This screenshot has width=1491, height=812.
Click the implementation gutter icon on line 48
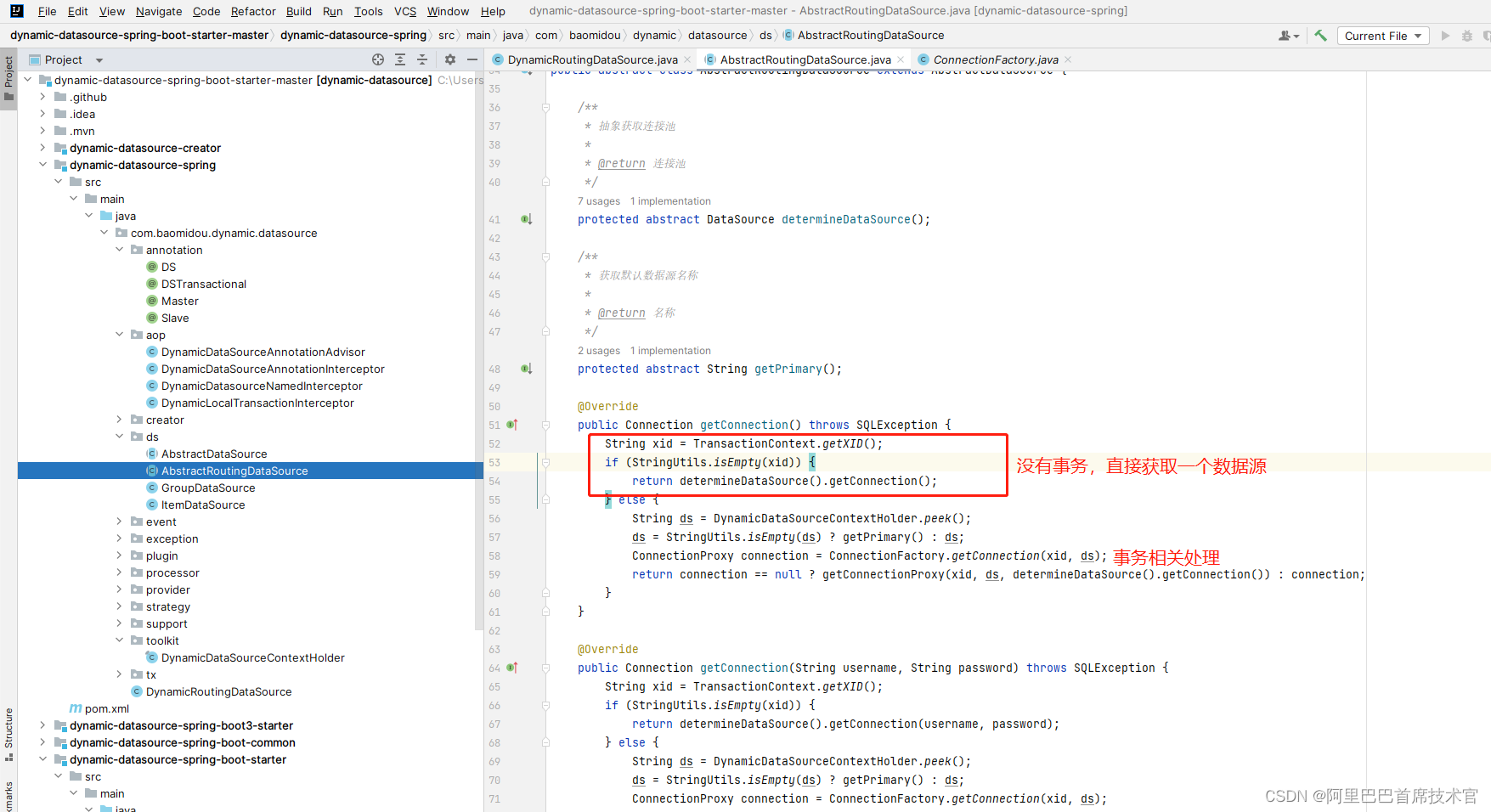[x=527, y=369]
